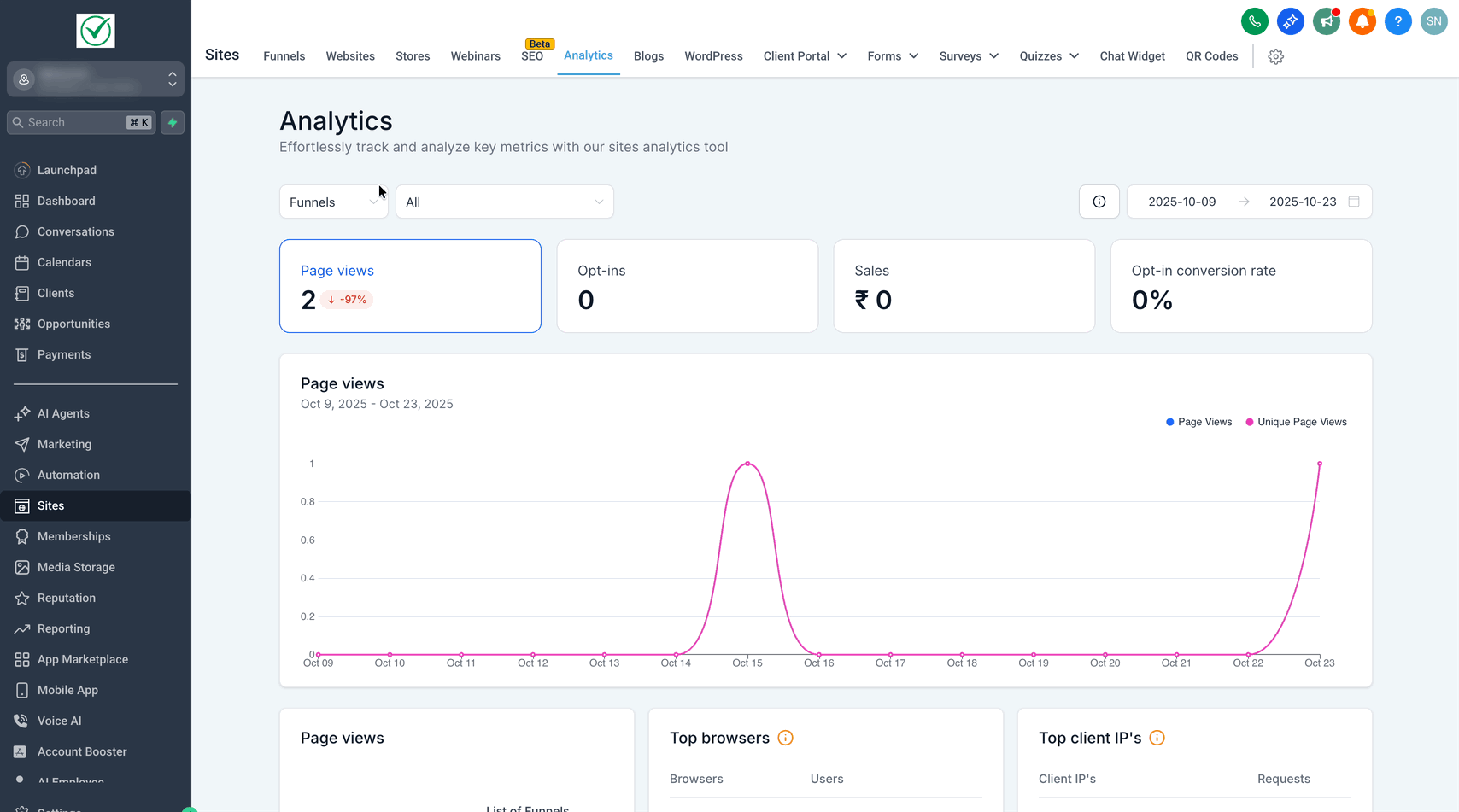Screen dimensions: 1459x812
Task: Click the info icon beside date range
Action: [x=1099, y=202]
